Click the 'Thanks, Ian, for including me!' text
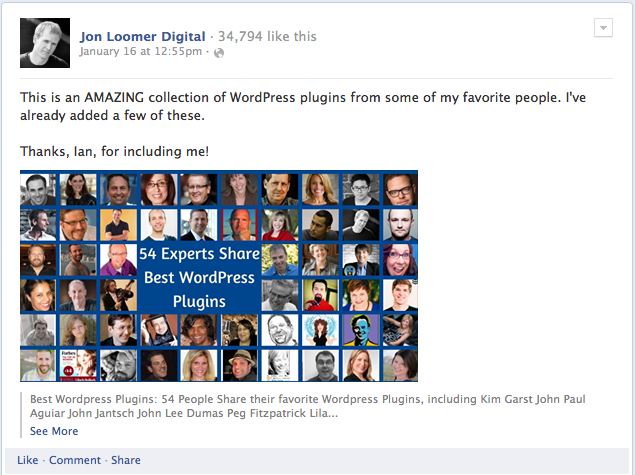Viewport: 635px width, 475px height. click(x=115, y=151)
